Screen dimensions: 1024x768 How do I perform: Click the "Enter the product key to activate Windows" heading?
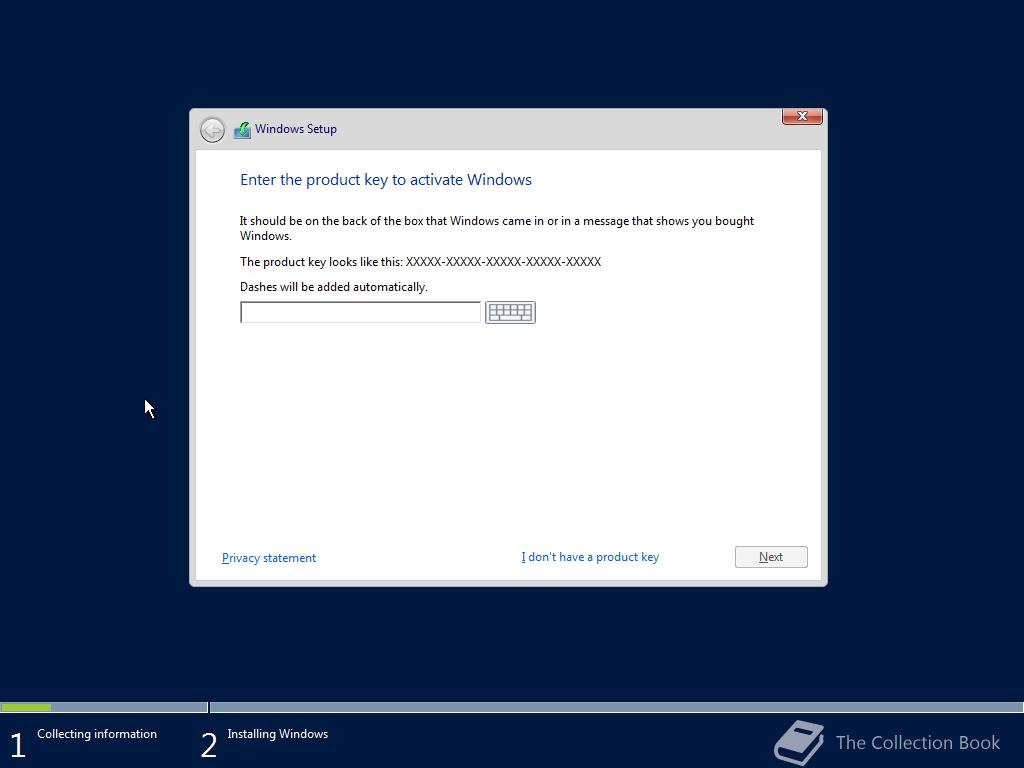pyautogui.click(x=385, y=180)
